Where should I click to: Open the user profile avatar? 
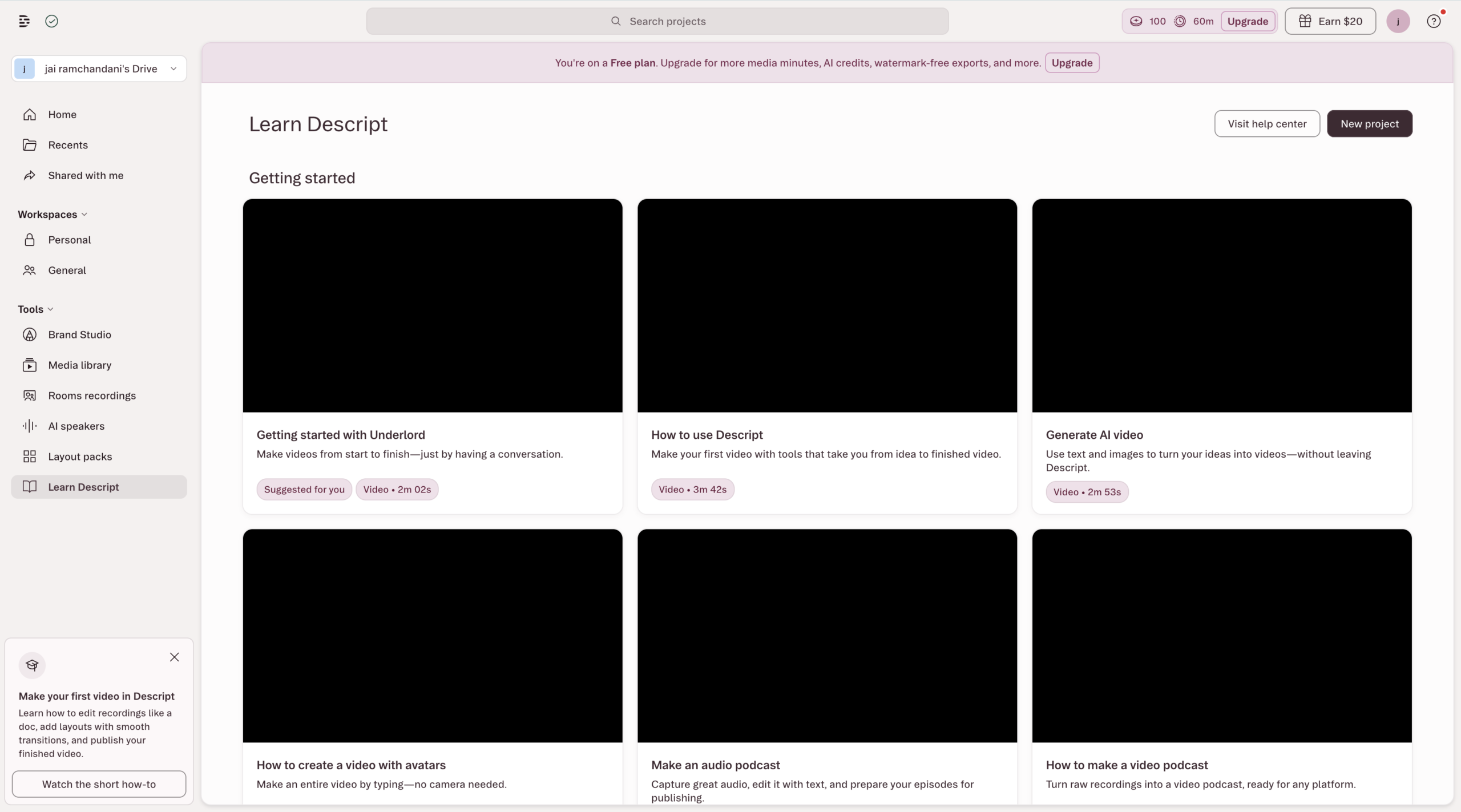(1398, 21)
